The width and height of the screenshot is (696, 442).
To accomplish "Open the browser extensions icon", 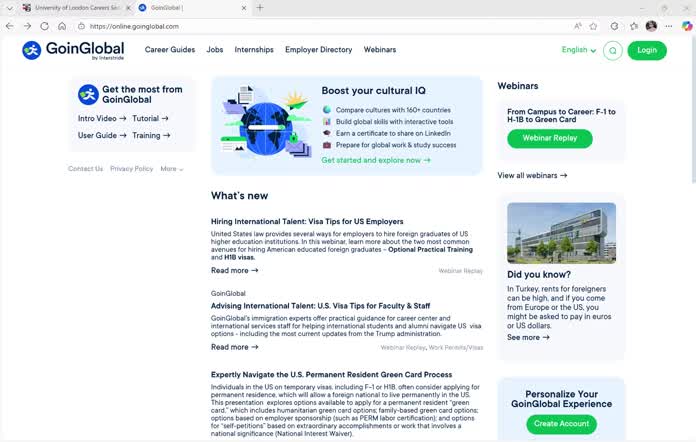I will pos(614,26).
